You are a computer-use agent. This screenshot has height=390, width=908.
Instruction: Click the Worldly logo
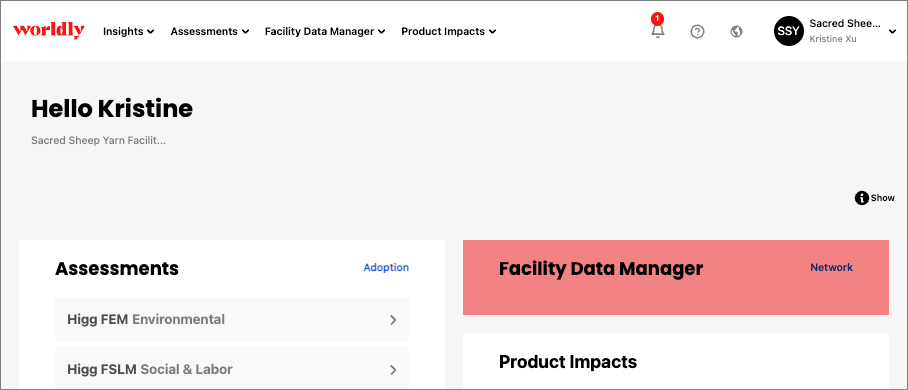(x=49, y=31)
